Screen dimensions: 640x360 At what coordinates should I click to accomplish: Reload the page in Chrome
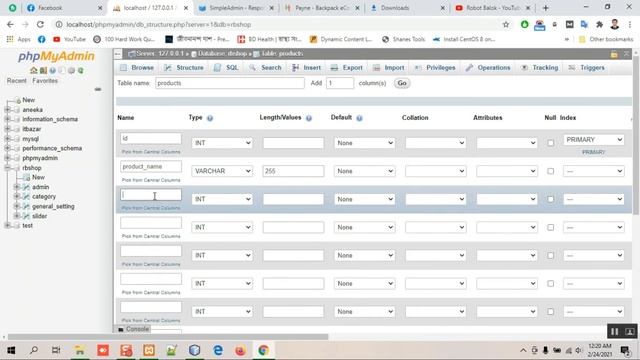[x=40, y=24]
